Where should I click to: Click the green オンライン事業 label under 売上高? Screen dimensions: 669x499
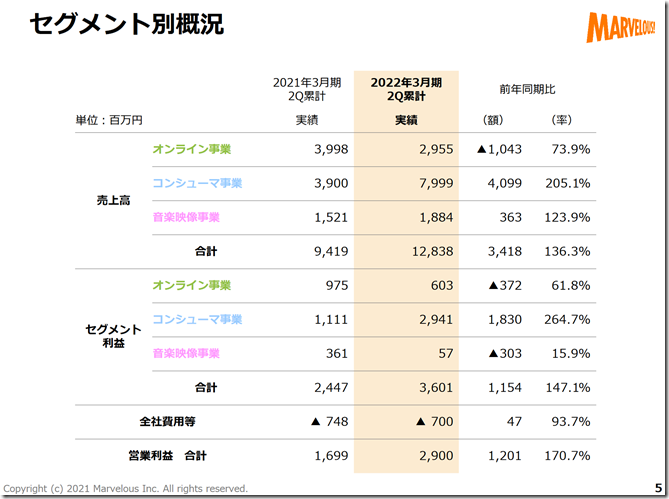point(192,149)
